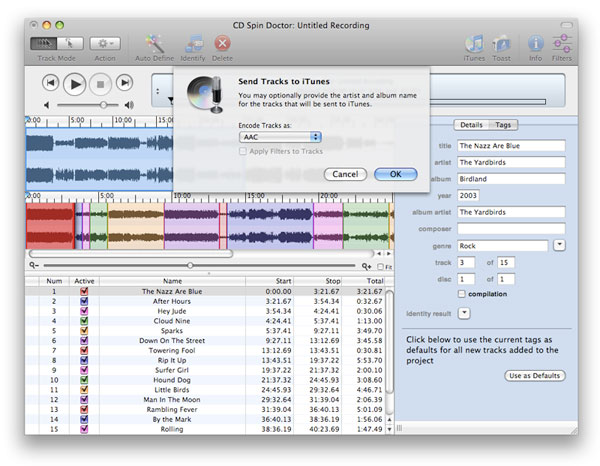Image resolution: width=600 pixels, height=466 pixels.
Task: Toggle Apply Filters to Tracks checkbox
Action: pos(243,152)
